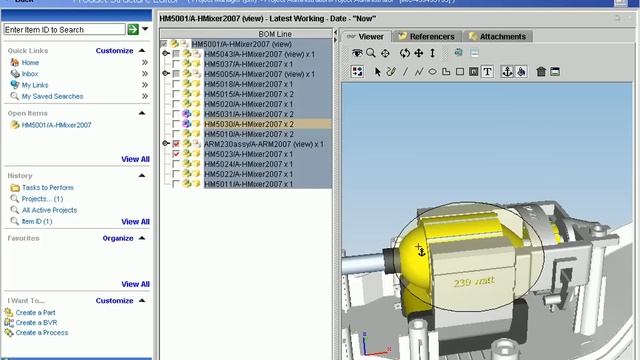
Task: Switch to the Attachments tab
Action: [x=498, y=37]
